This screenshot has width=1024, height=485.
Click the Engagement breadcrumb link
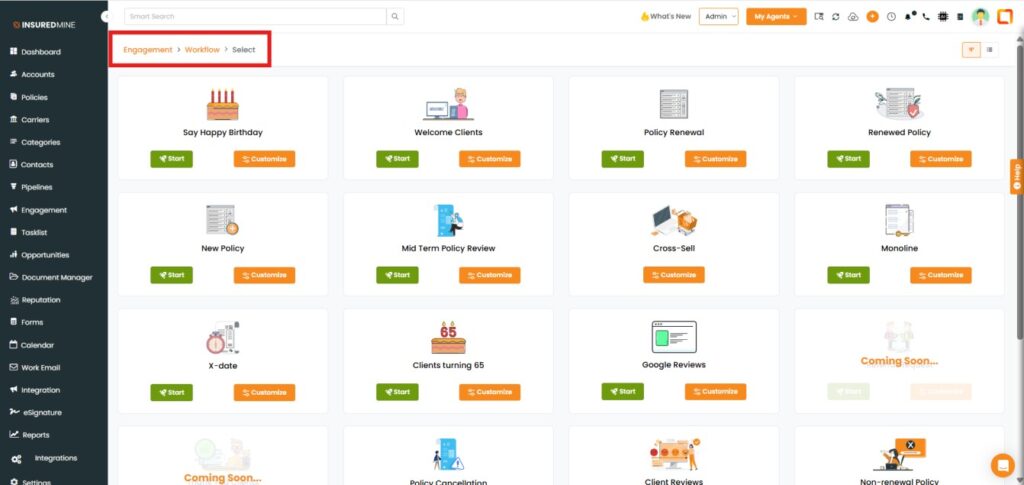pyautogui.click(x=148, y=49)
